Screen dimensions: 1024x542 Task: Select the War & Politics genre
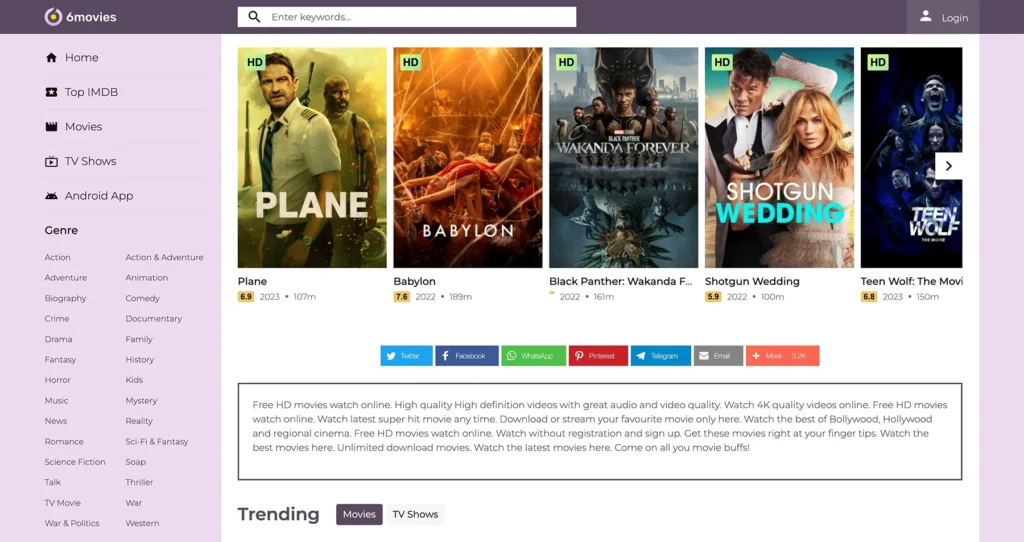click(x=72, y=524)
